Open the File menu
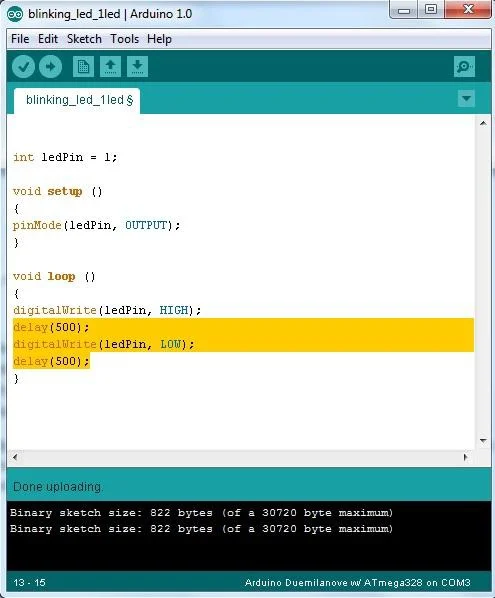 point(20,39)
